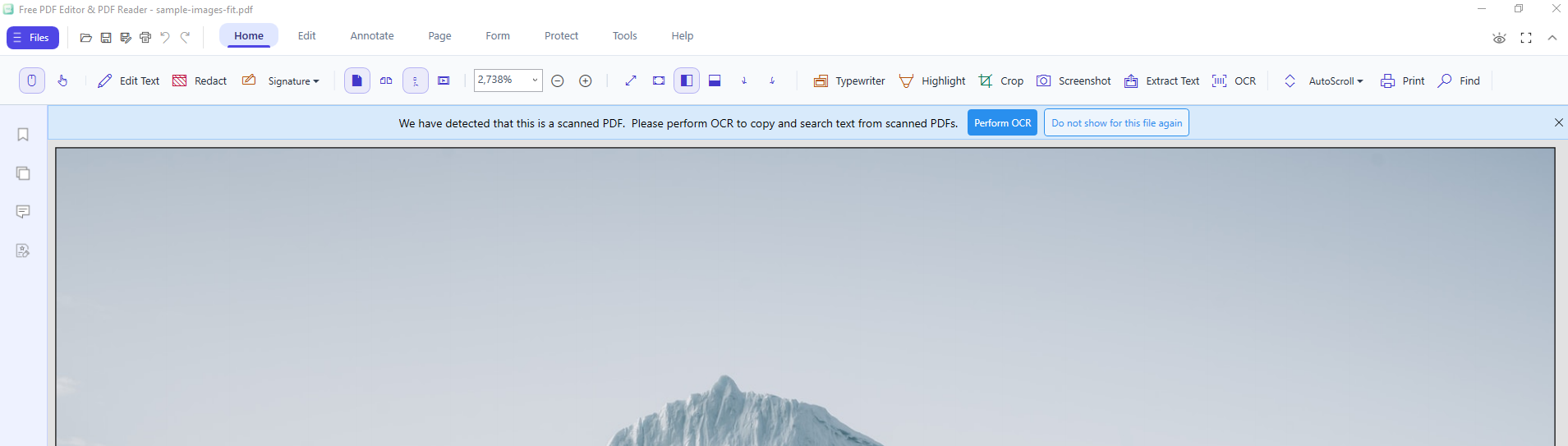
Task: Click the Print toolbar button
Action: (1402, 80)
